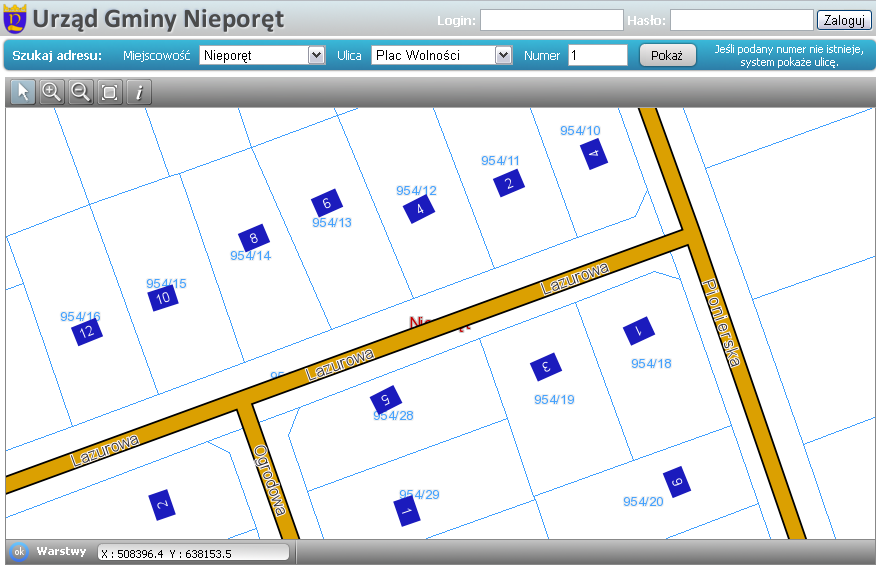Select the info identify tool
Viewport: 876px width, 565px height.
(139, 93)
